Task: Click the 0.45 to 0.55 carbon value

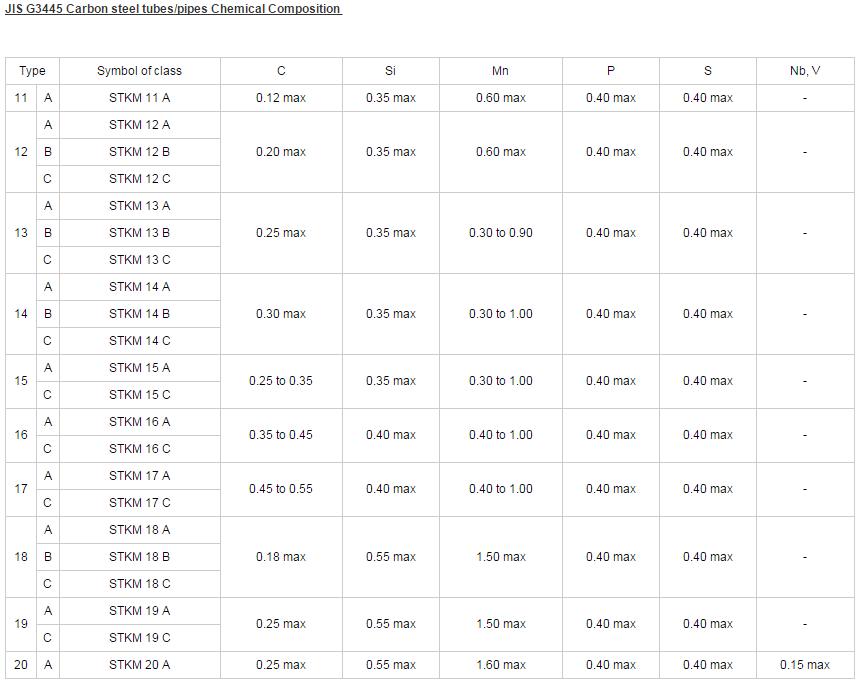Action: tap(281, 489)
